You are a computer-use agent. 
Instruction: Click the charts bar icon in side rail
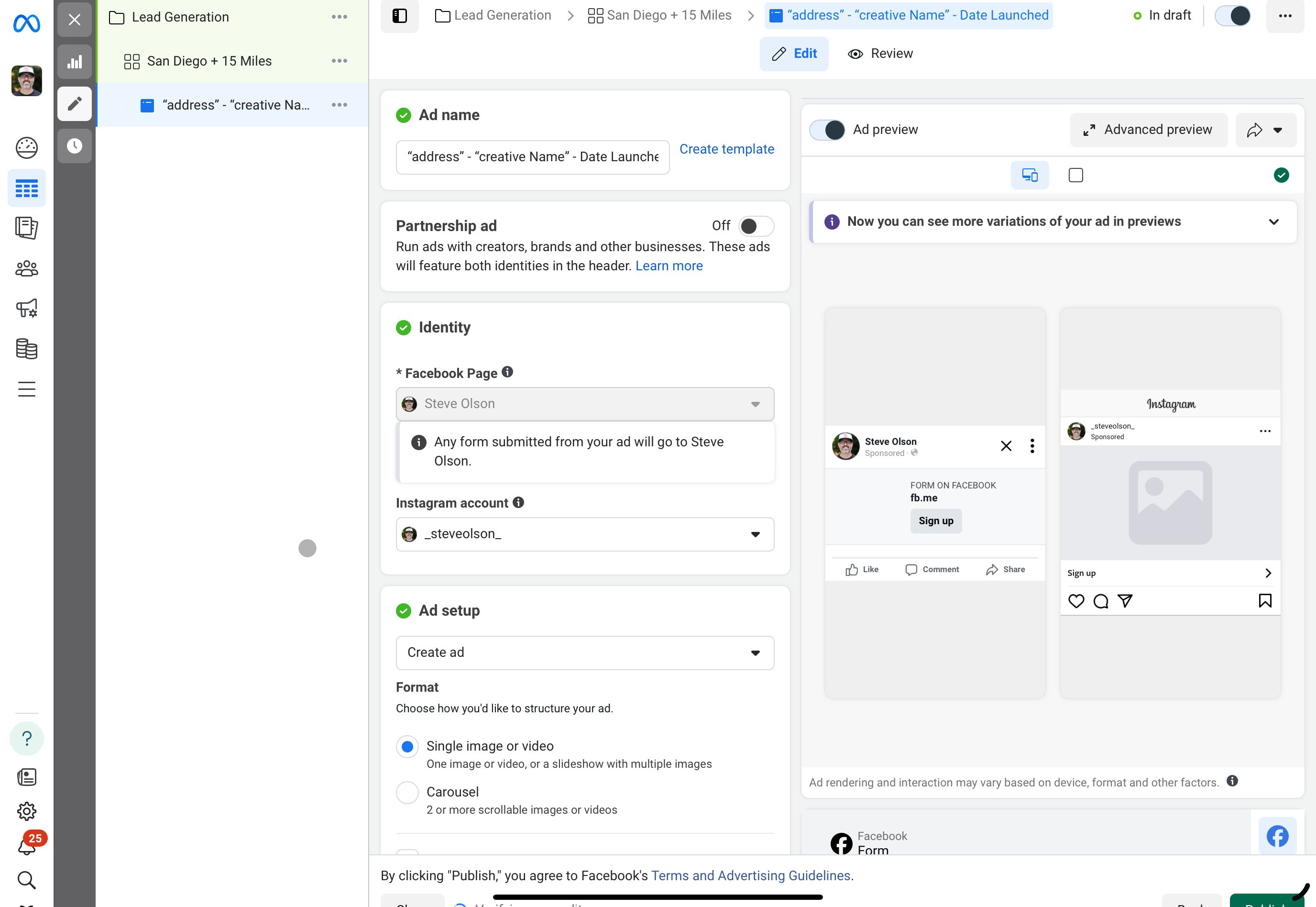75,62
